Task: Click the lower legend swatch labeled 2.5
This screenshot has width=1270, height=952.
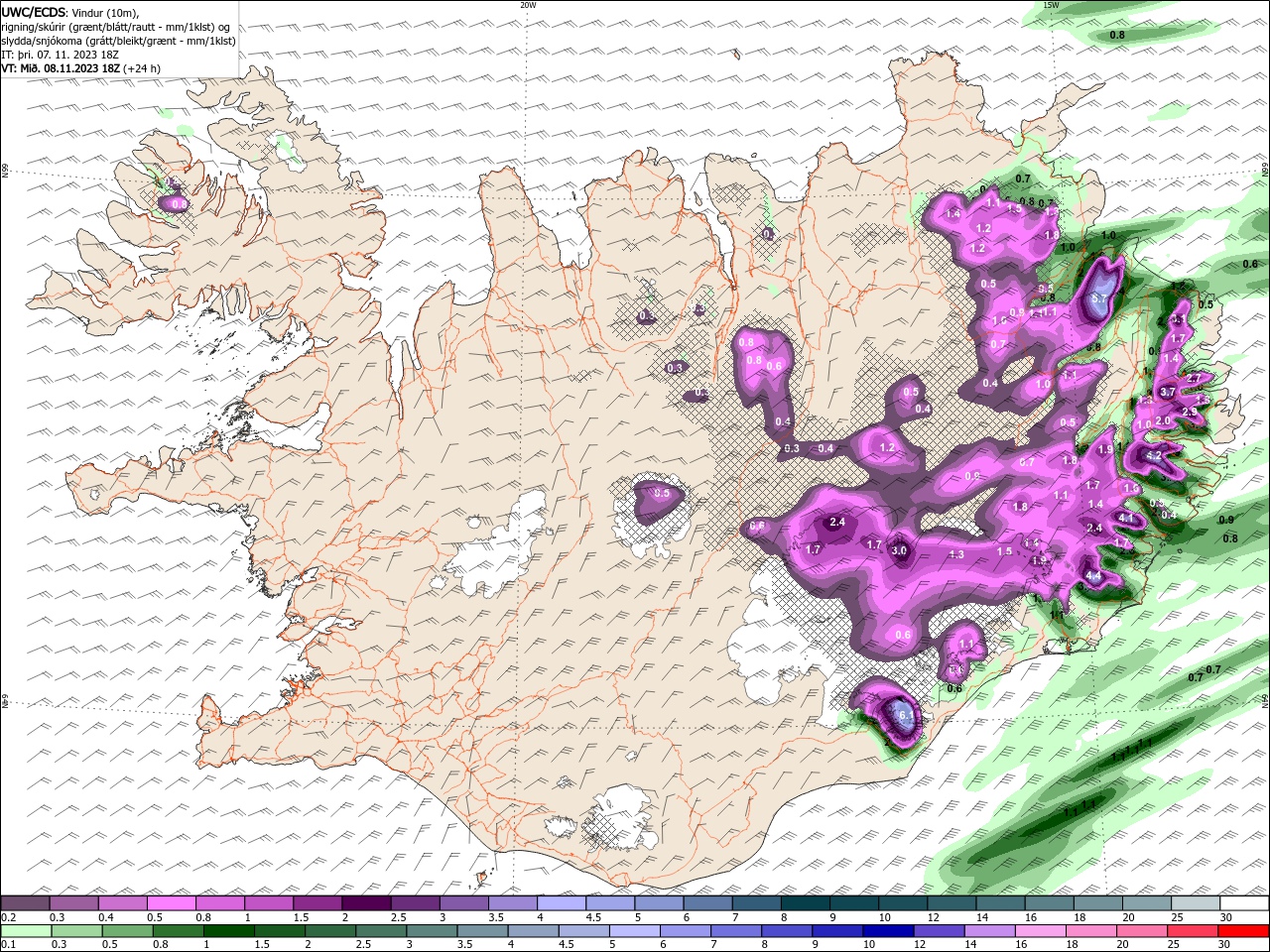Action: coord(380,931)
